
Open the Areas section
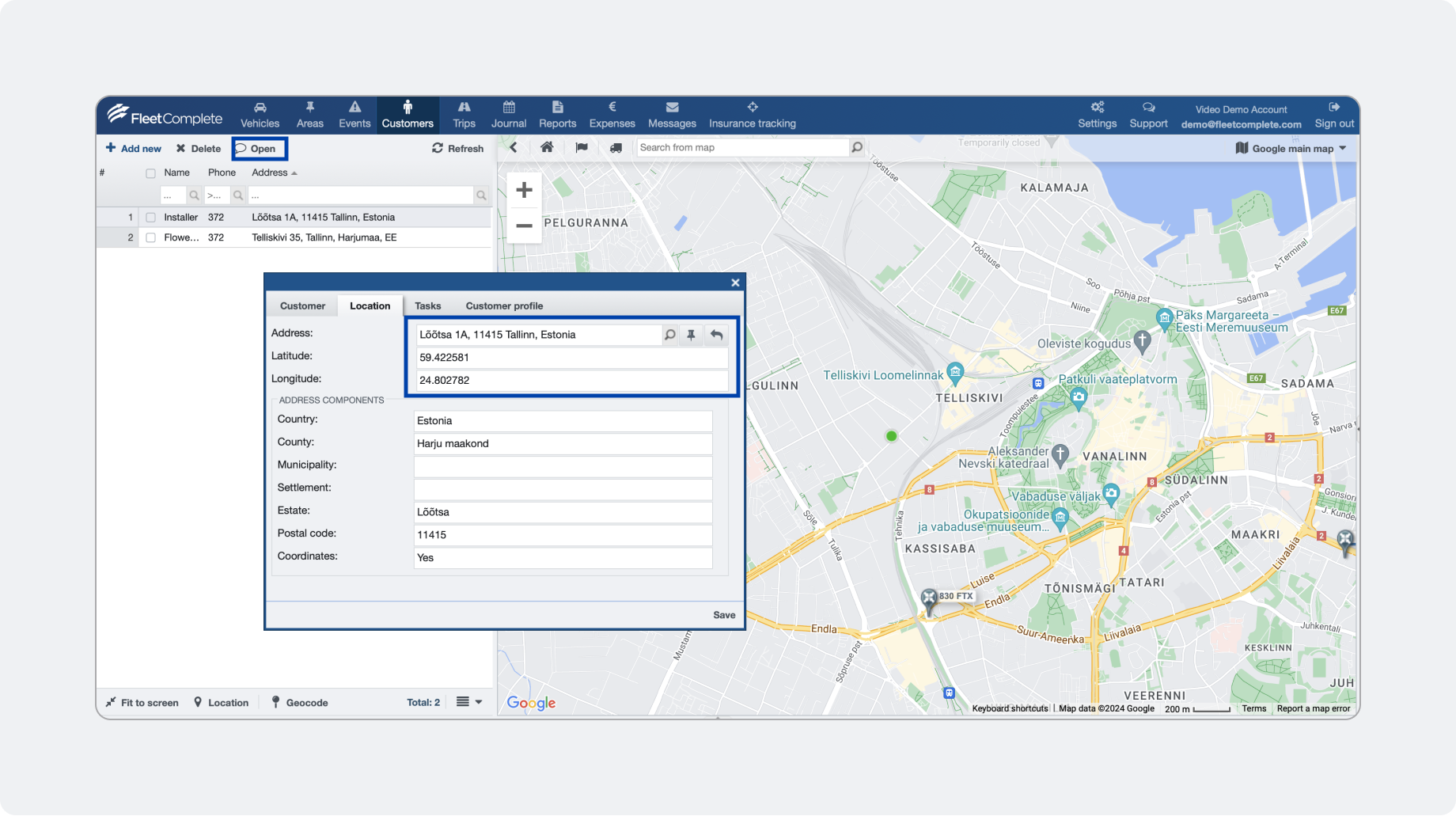point(310,116)
